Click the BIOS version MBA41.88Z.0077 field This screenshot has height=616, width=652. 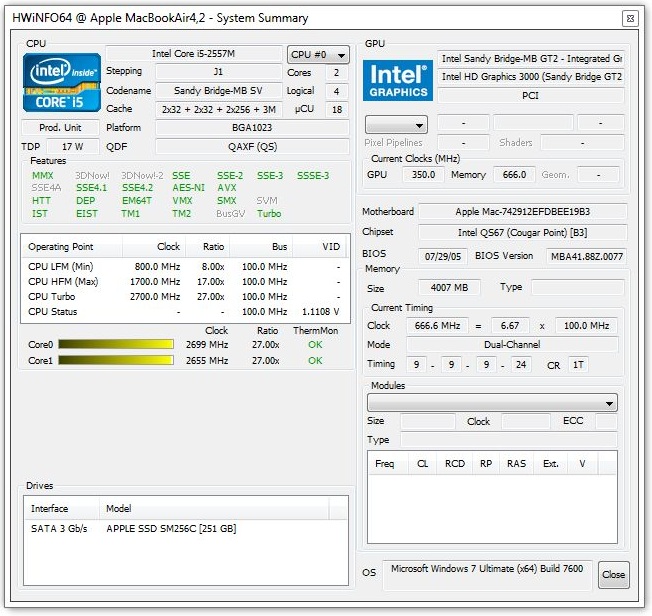tap(587, 256)
